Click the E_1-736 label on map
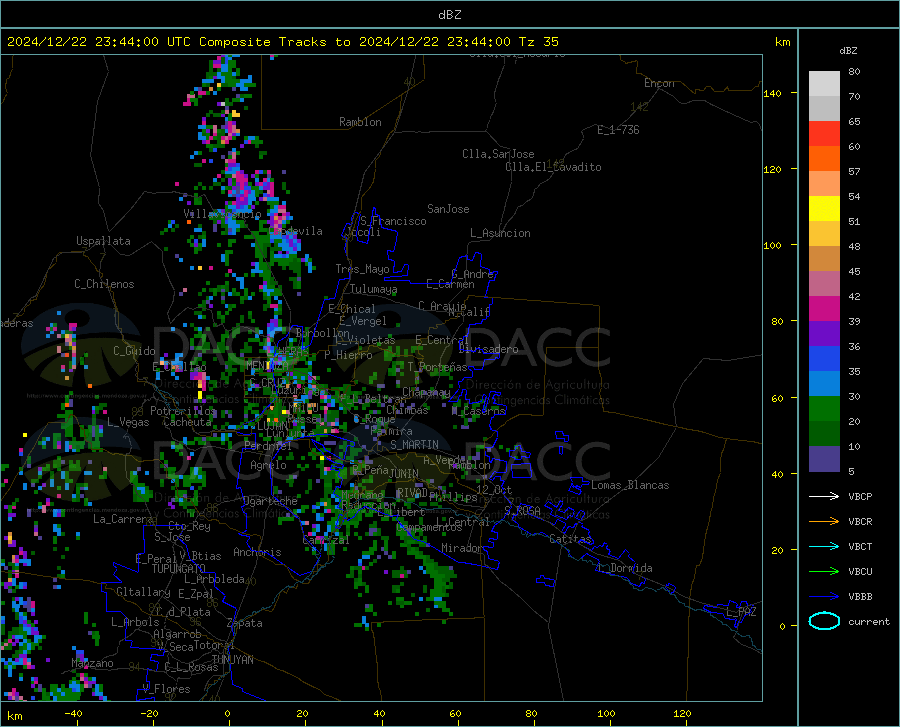900x727 pixels. tap(618, 130)
